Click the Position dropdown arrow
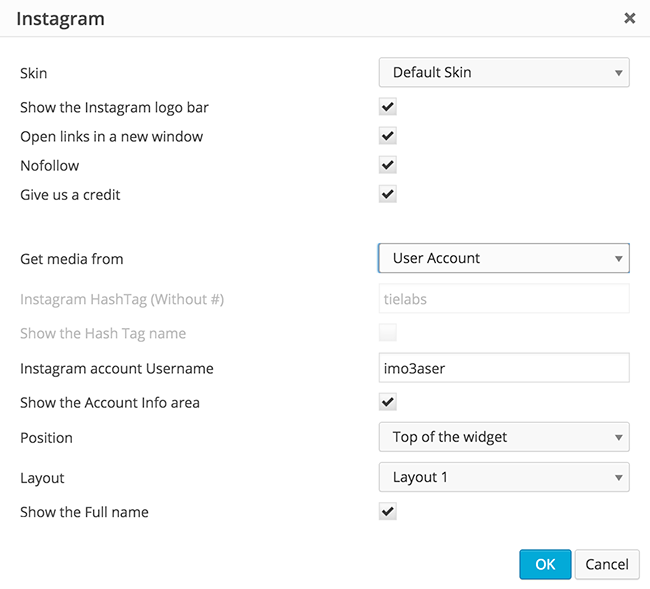Screen dimensions: 650x589 619,438
